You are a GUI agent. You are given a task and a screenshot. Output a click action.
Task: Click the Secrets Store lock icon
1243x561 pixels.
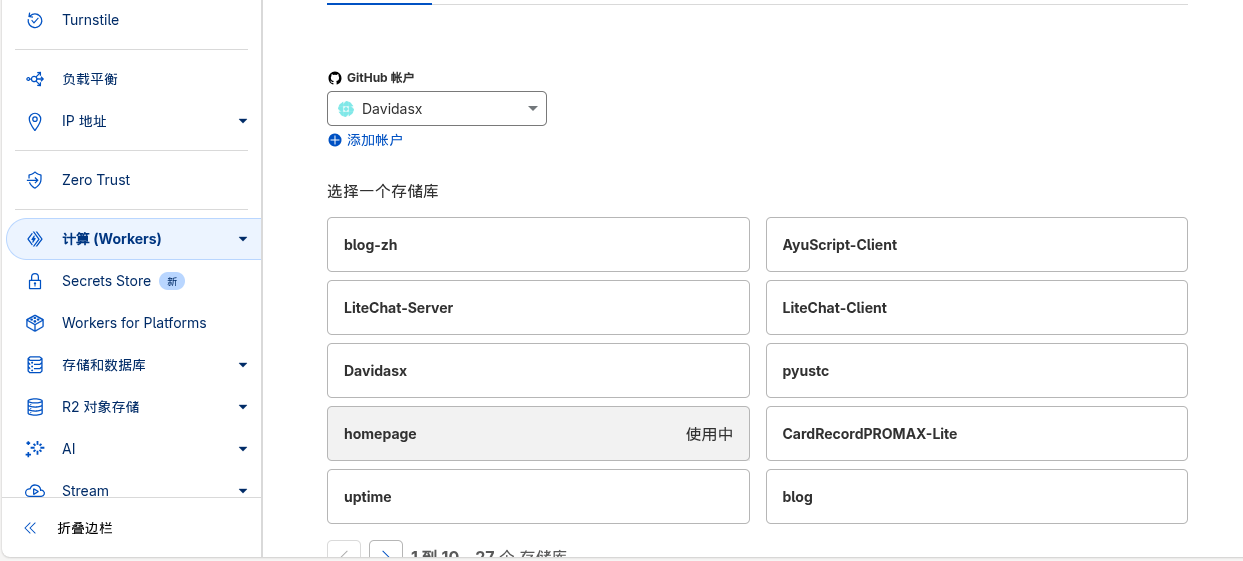(x=35, y=281)
